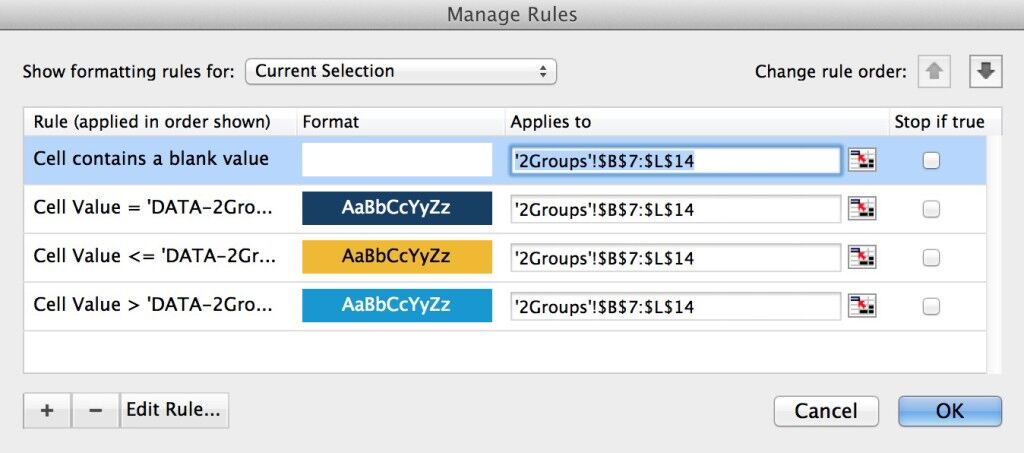The width and height of the screenshot is (1024, 453).
Task: Add a new rule with plus button
Action: (47, 410)
